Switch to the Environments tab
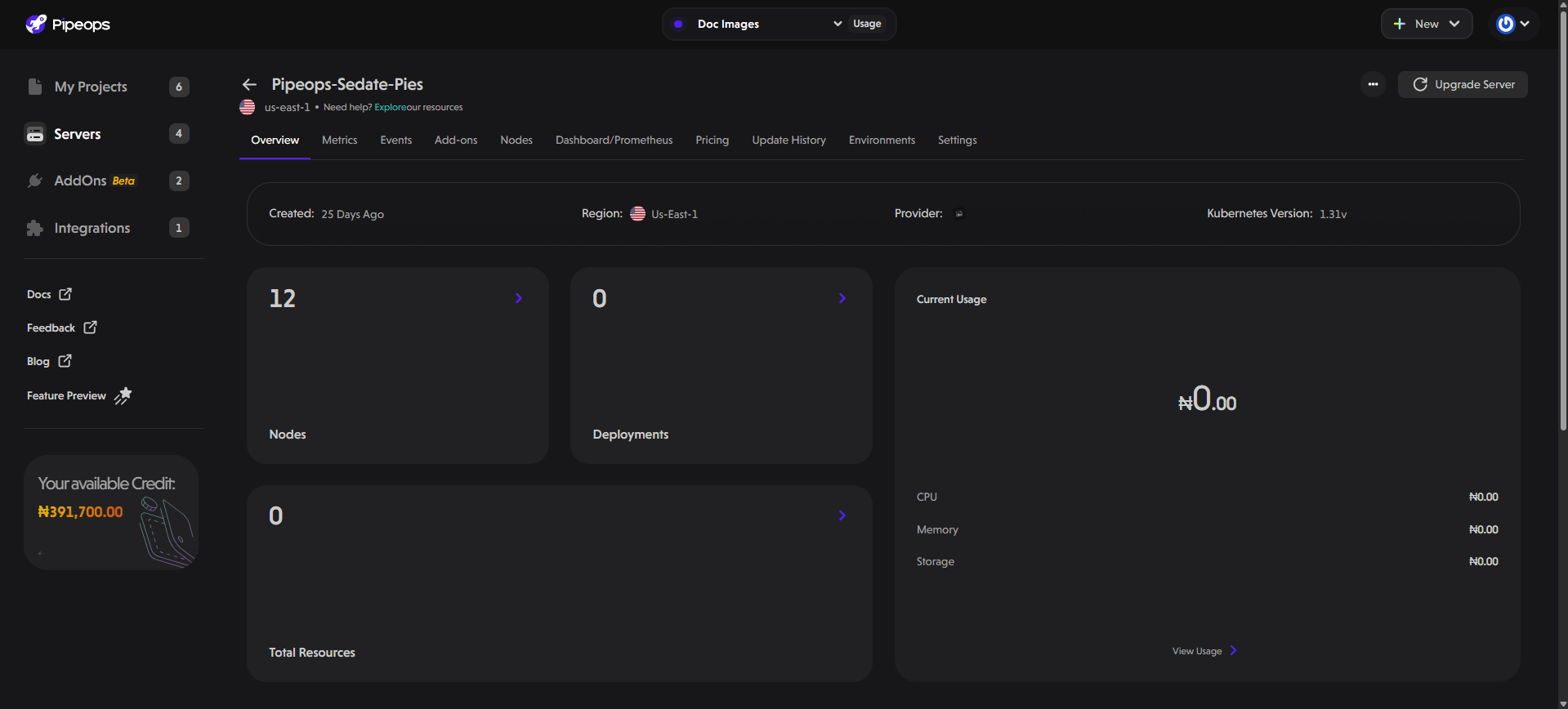Screen dimensions: 1568x709 882,140
